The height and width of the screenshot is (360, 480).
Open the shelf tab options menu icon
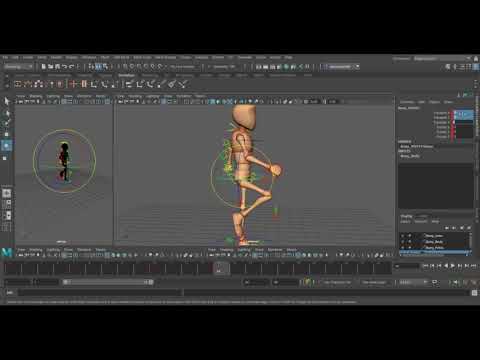pyautogui.click(x=7, y=76)
